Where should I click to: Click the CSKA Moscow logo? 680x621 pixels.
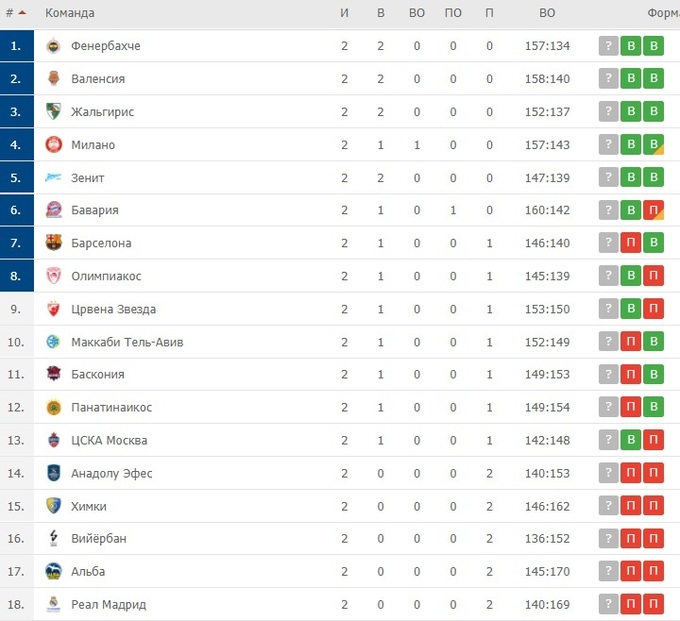(x=54, y=441)
